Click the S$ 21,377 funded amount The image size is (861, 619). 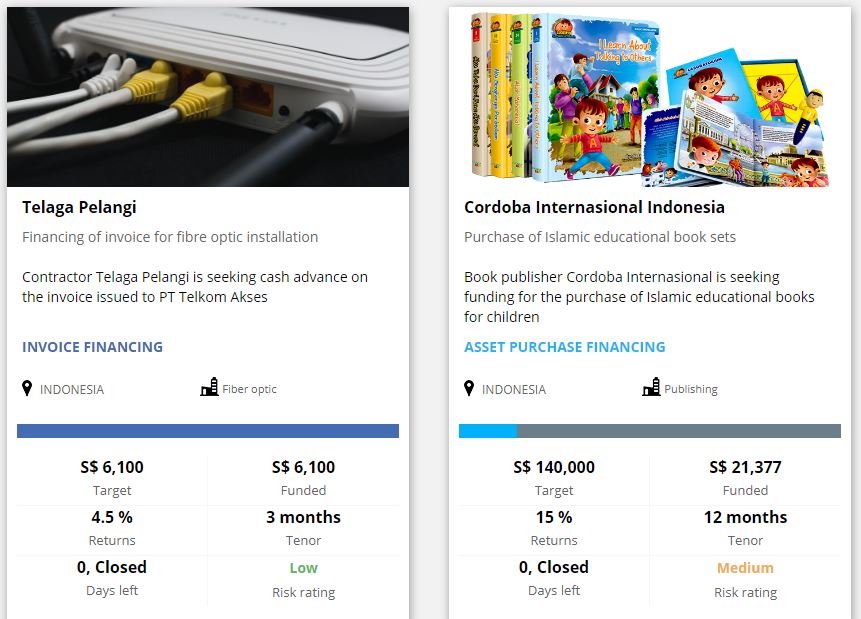point(745,467)
